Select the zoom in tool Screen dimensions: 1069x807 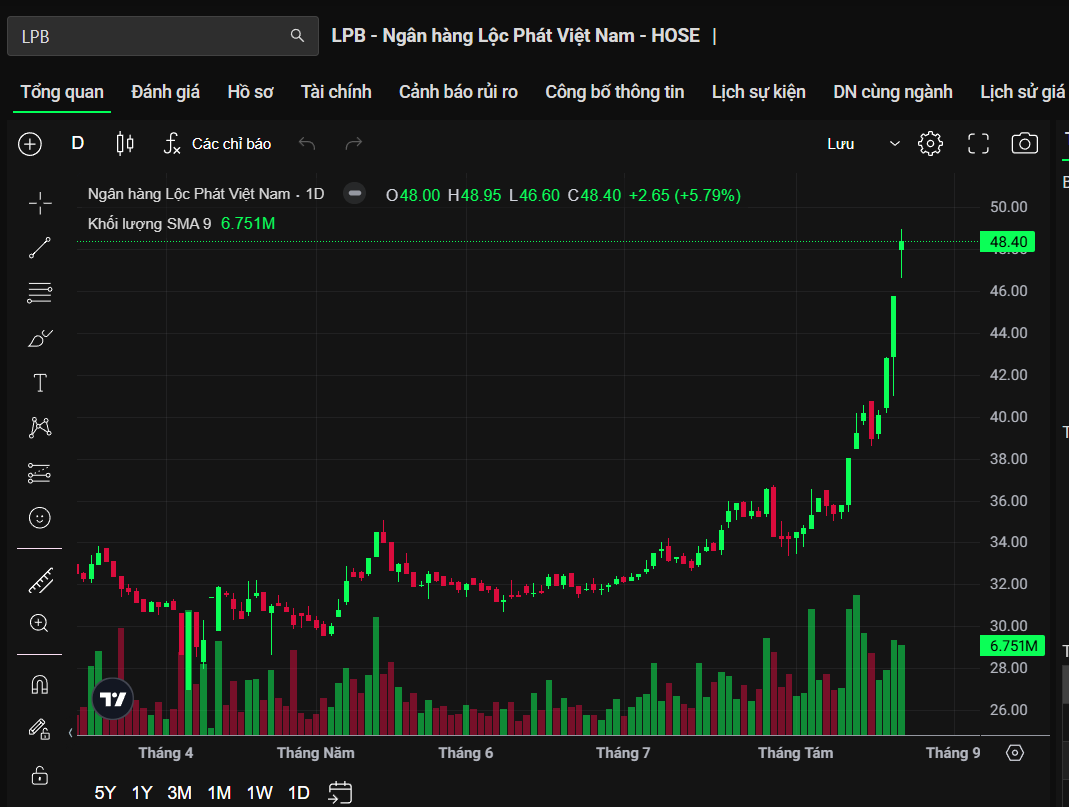point(39,624)
